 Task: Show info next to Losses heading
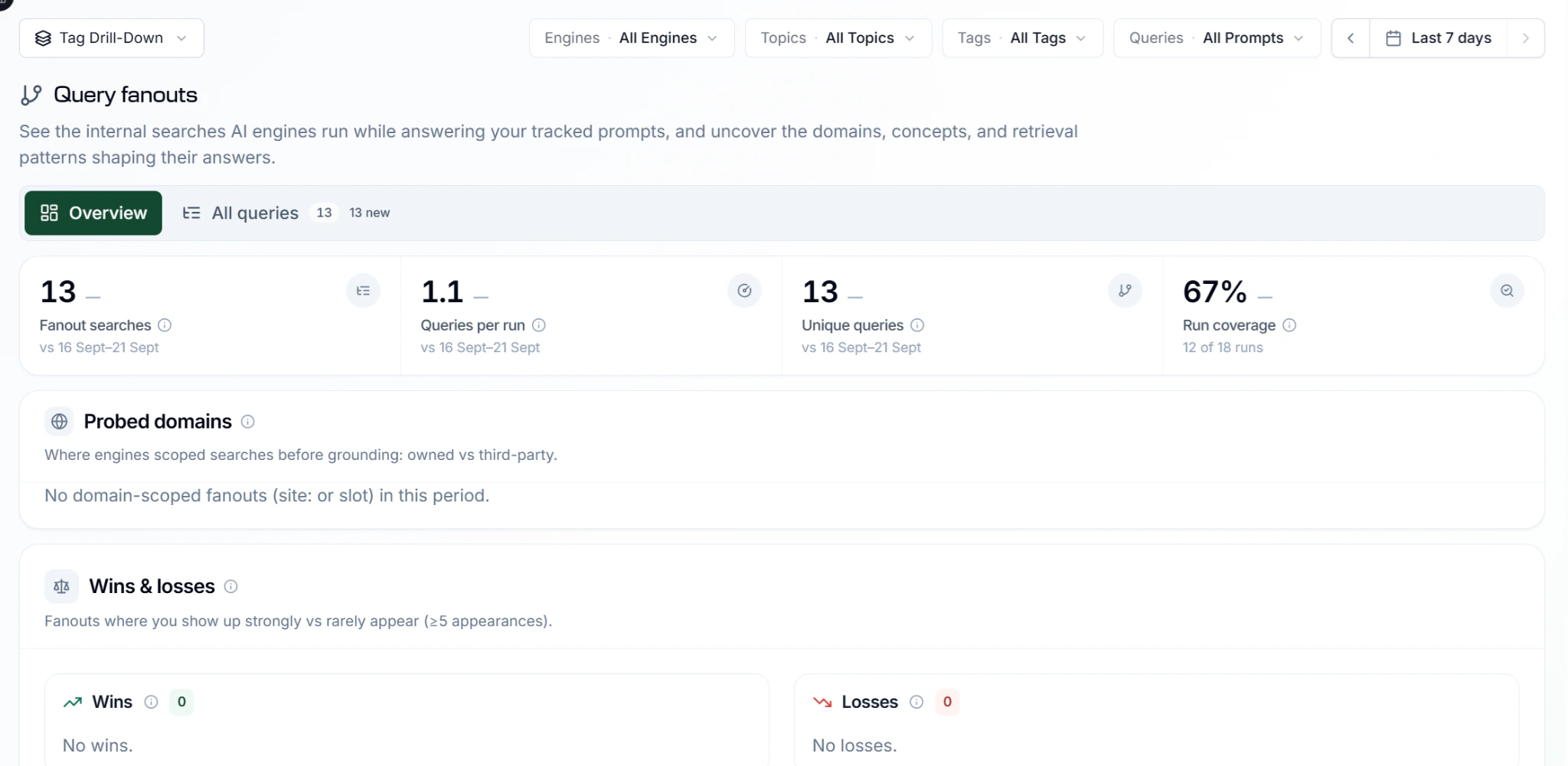coord(916,702)
